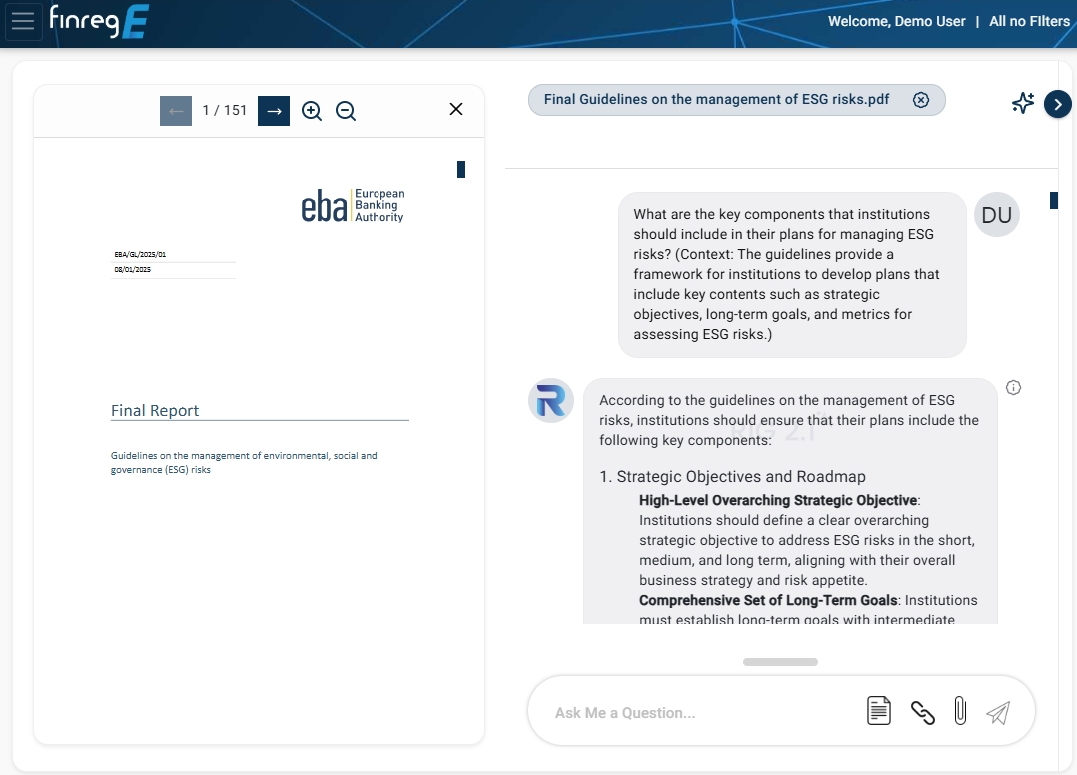Click the EBA/GL/2025/01 reference text

point(140,254)
